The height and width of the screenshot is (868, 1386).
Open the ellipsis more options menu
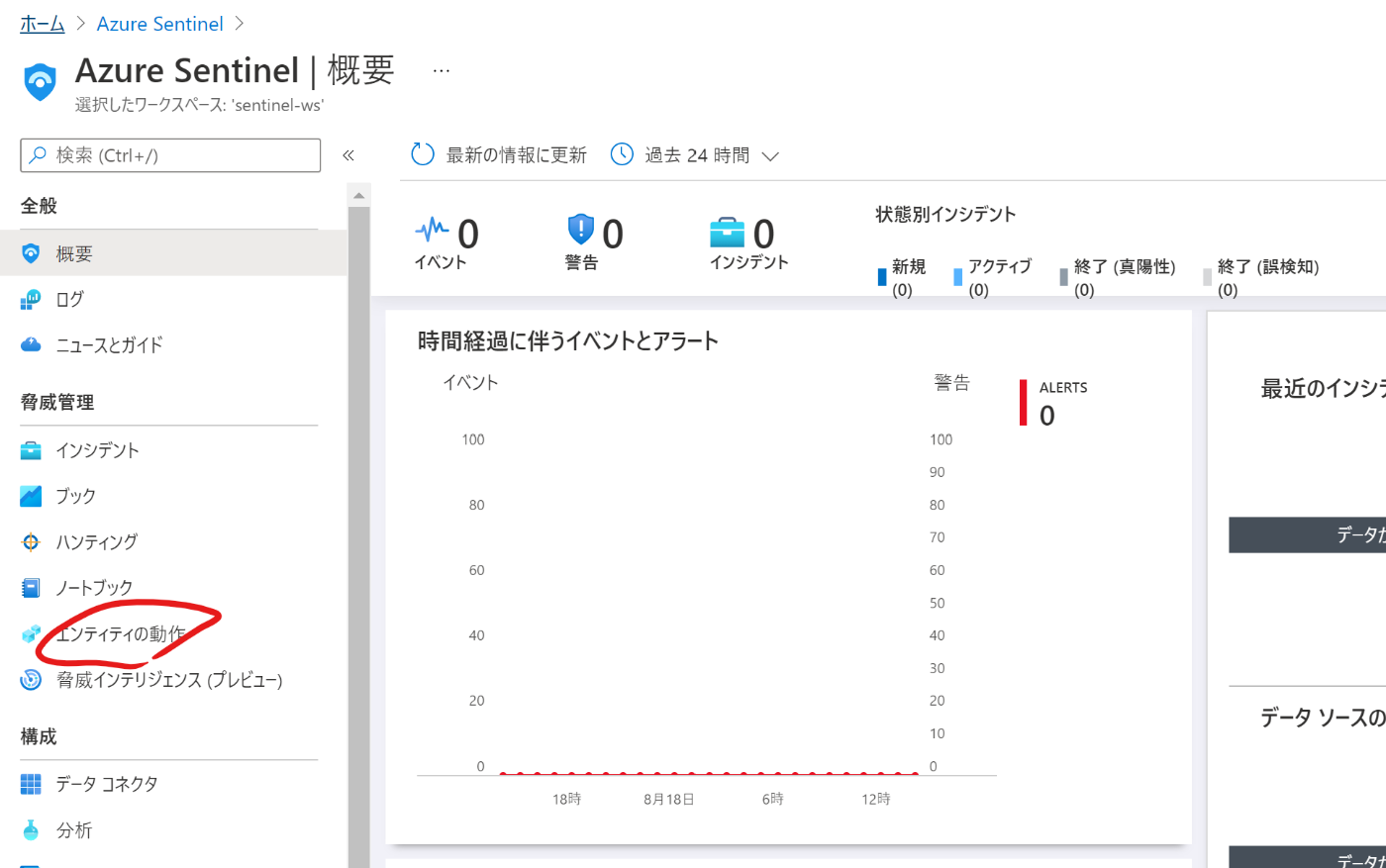[x=442, y=70]
